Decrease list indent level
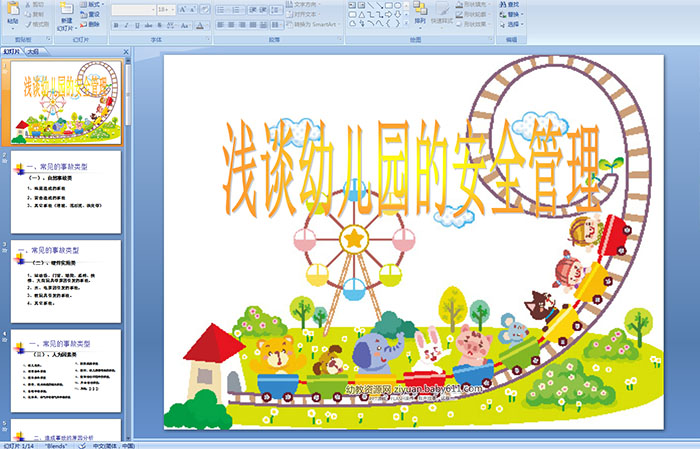The width and height of the screenshot is (700, 449). (253, 9)
